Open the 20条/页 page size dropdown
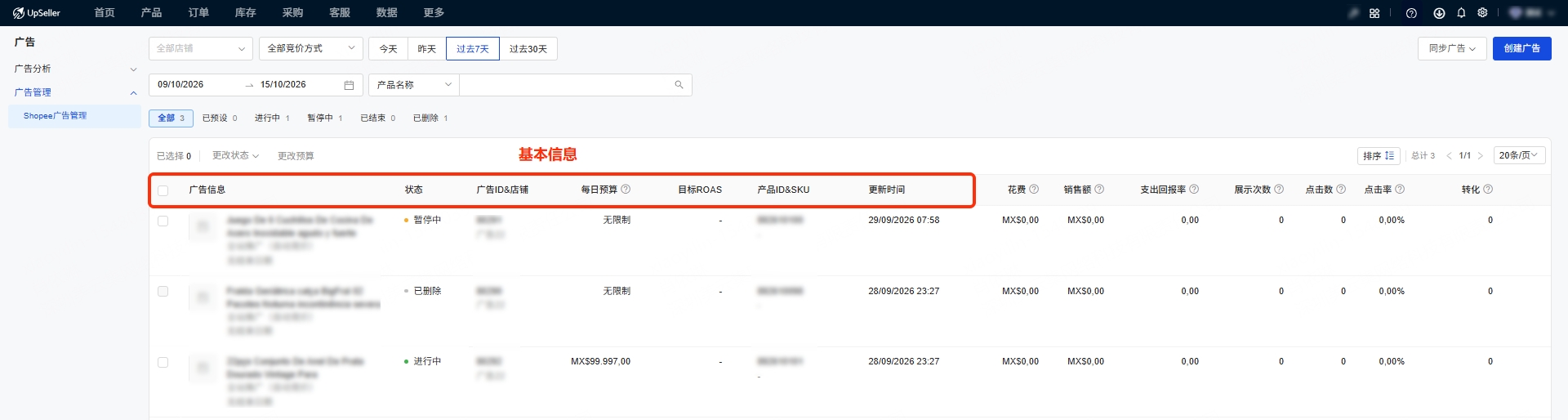The width and height of the screenshot is (1568, 420). click(x=1519, y=155)
